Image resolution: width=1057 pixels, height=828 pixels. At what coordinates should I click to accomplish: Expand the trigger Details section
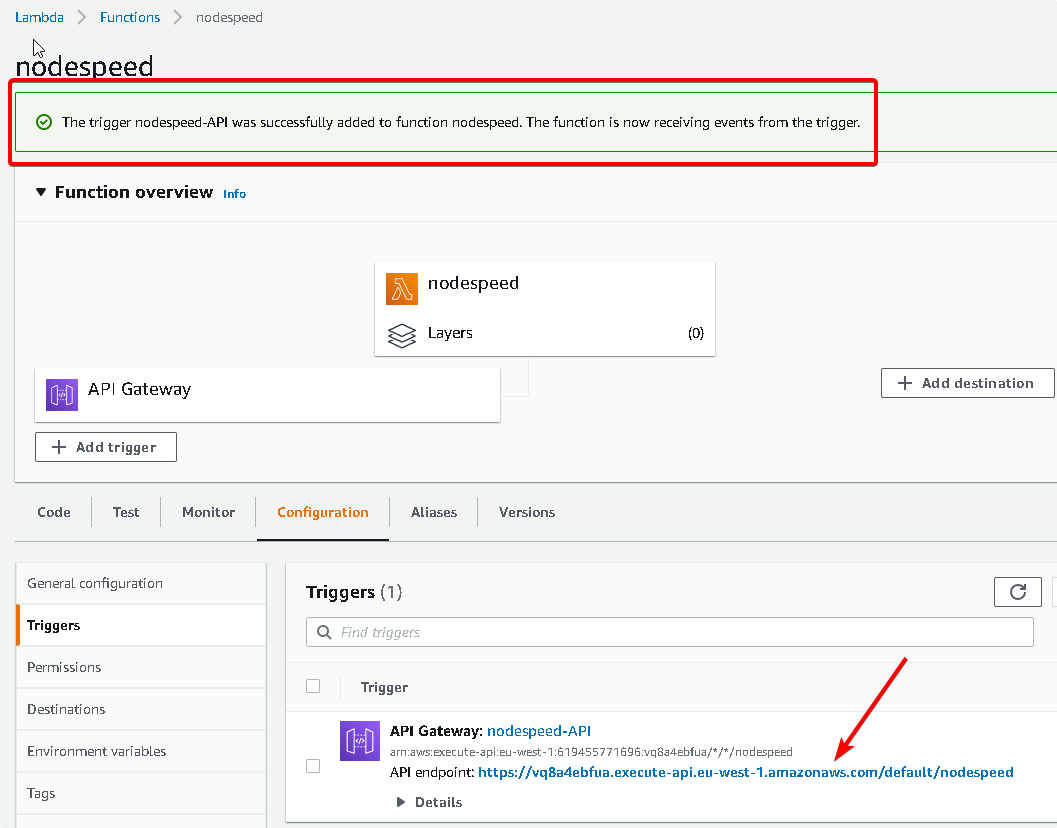pos(429,802)
